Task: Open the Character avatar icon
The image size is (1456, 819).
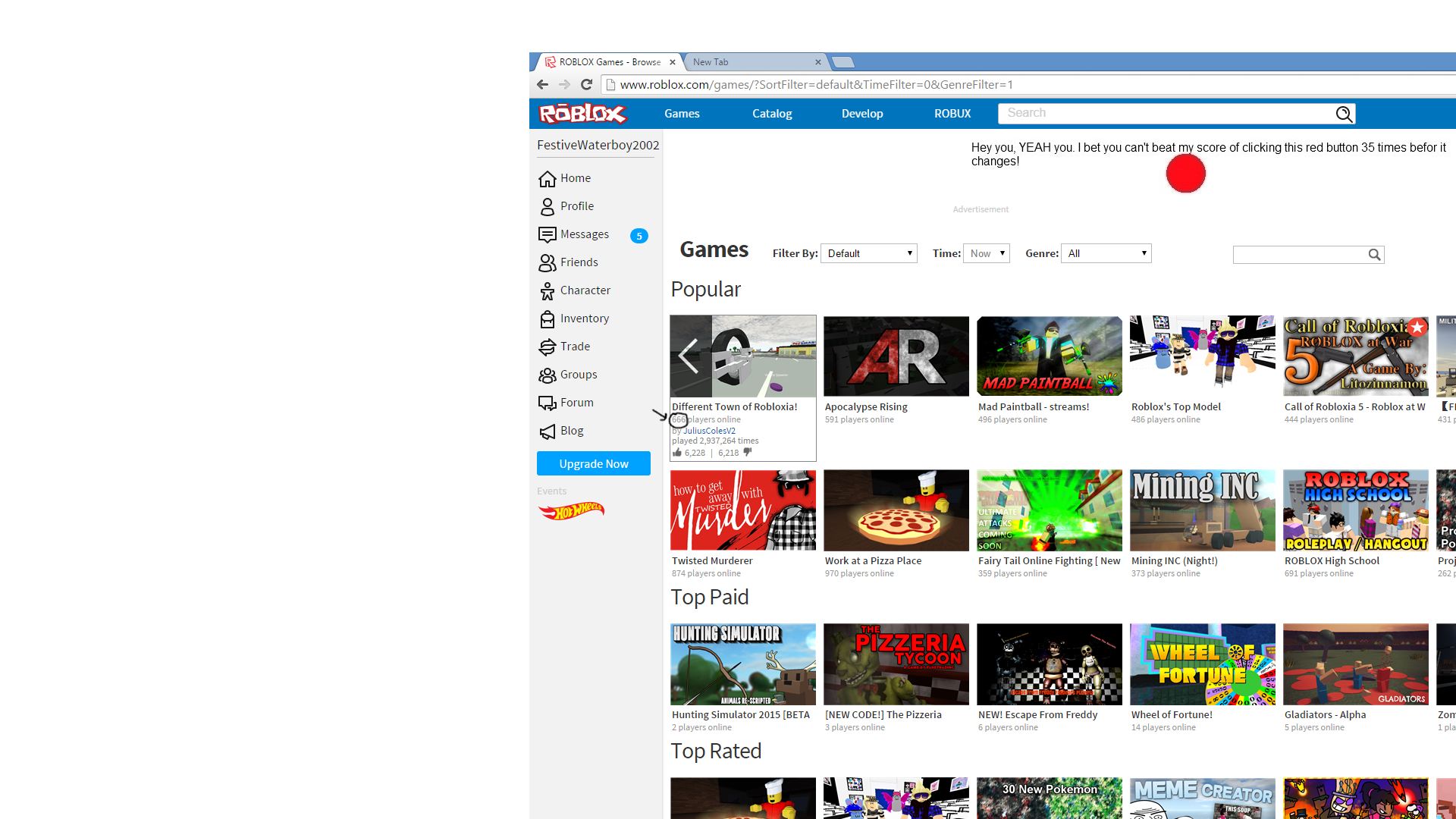Action: click(547, 290)
